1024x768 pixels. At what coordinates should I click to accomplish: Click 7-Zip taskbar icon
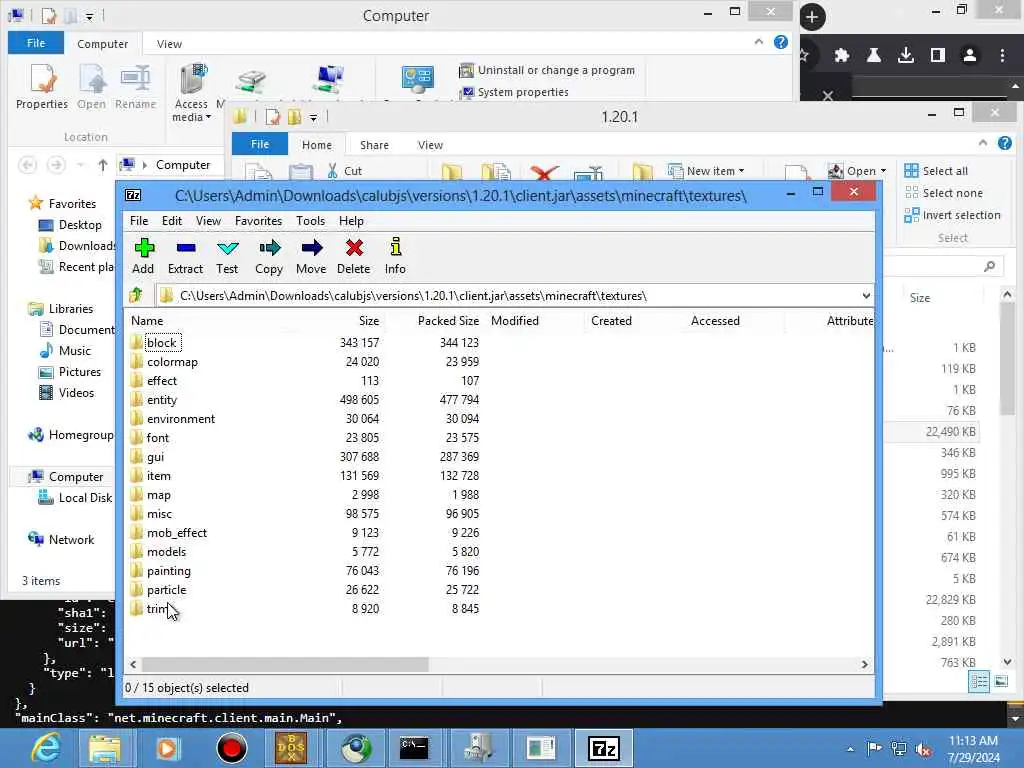(x=604, y=748)
